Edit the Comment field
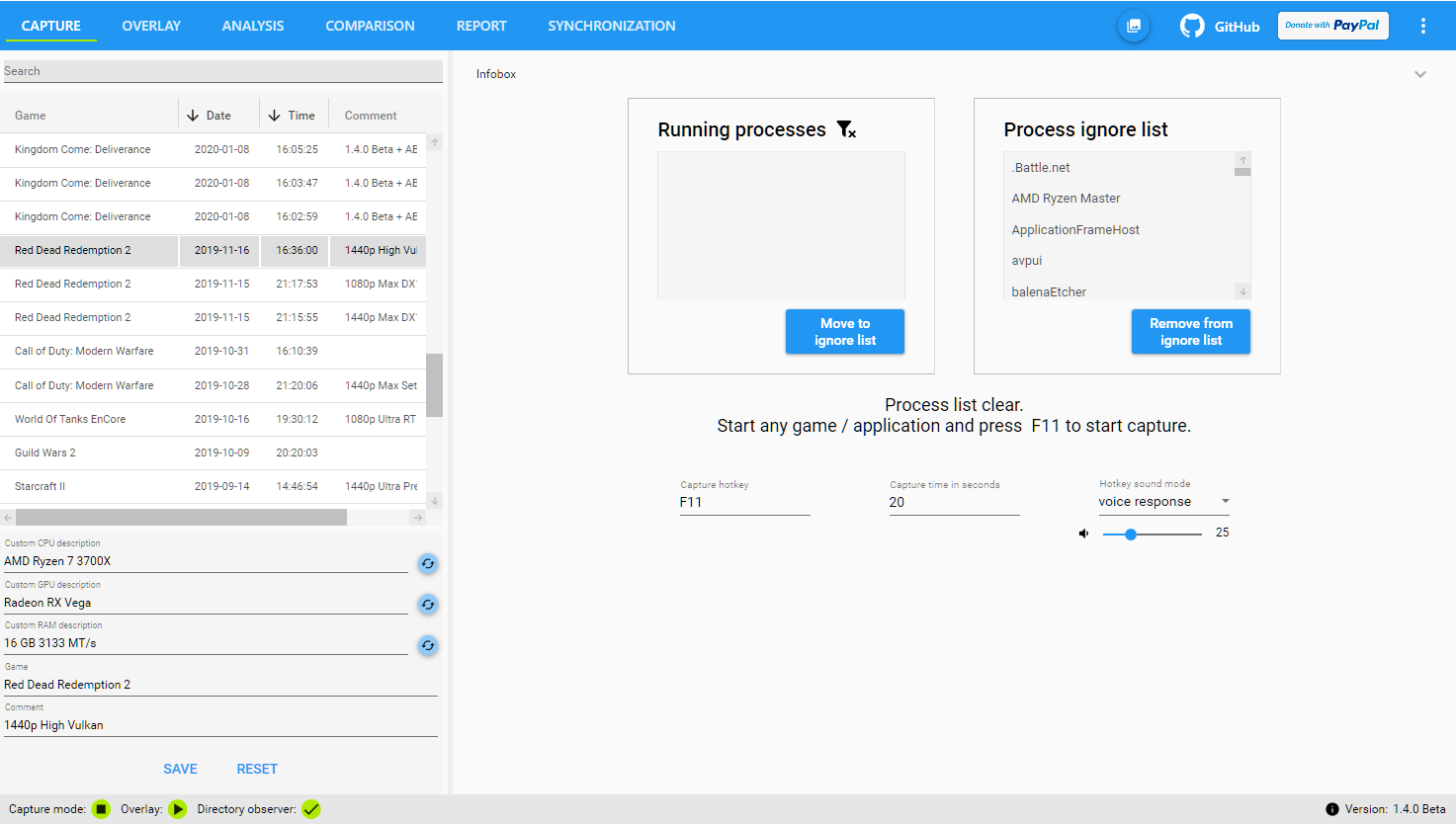The width and height of the screenshot is (1456, 824). point(220,725)
